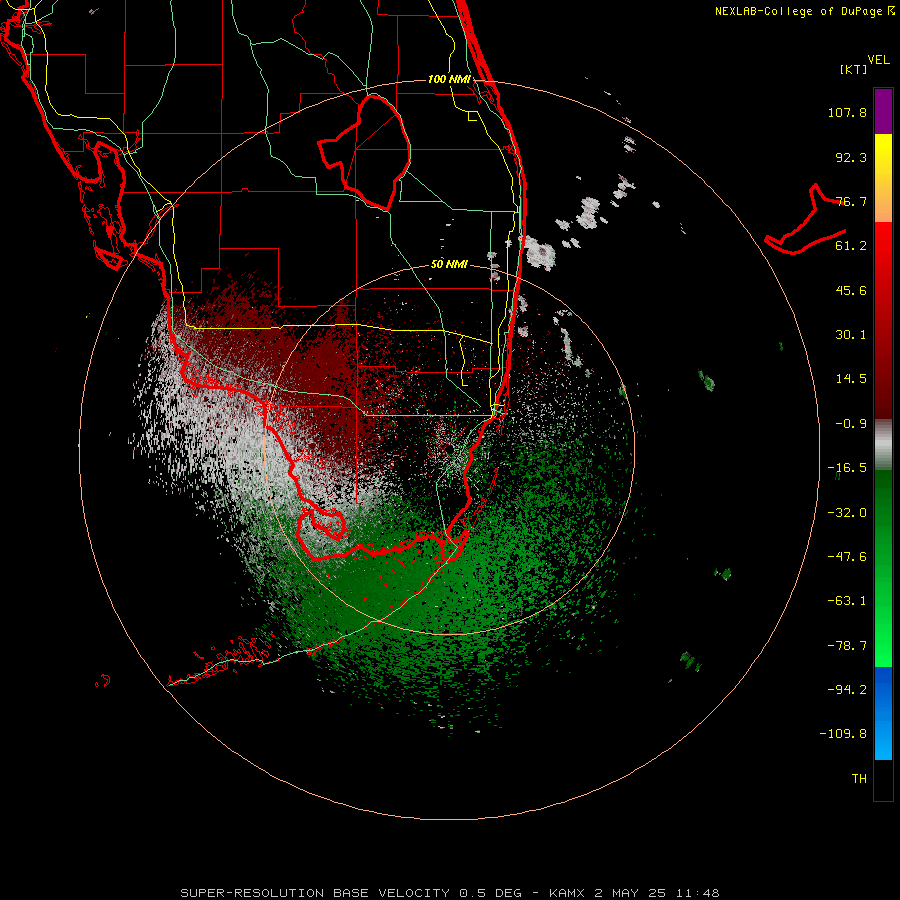The width and height of the screenshot is (900, 900).
Task: Select the 76.7 velocity scale value
Action: [851, 201]
